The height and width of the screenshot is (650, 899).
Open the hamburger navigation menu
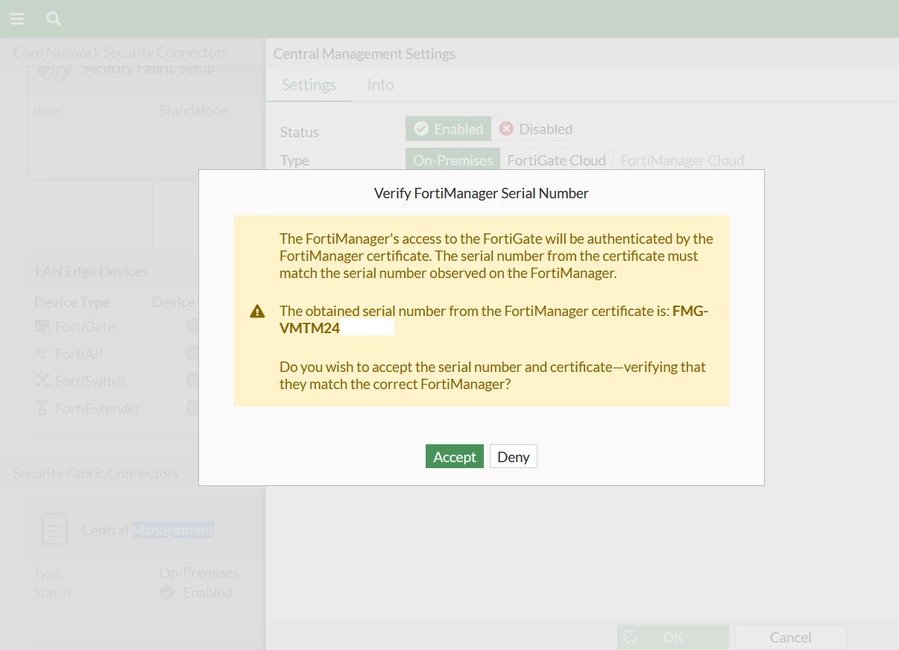(17, 19)
